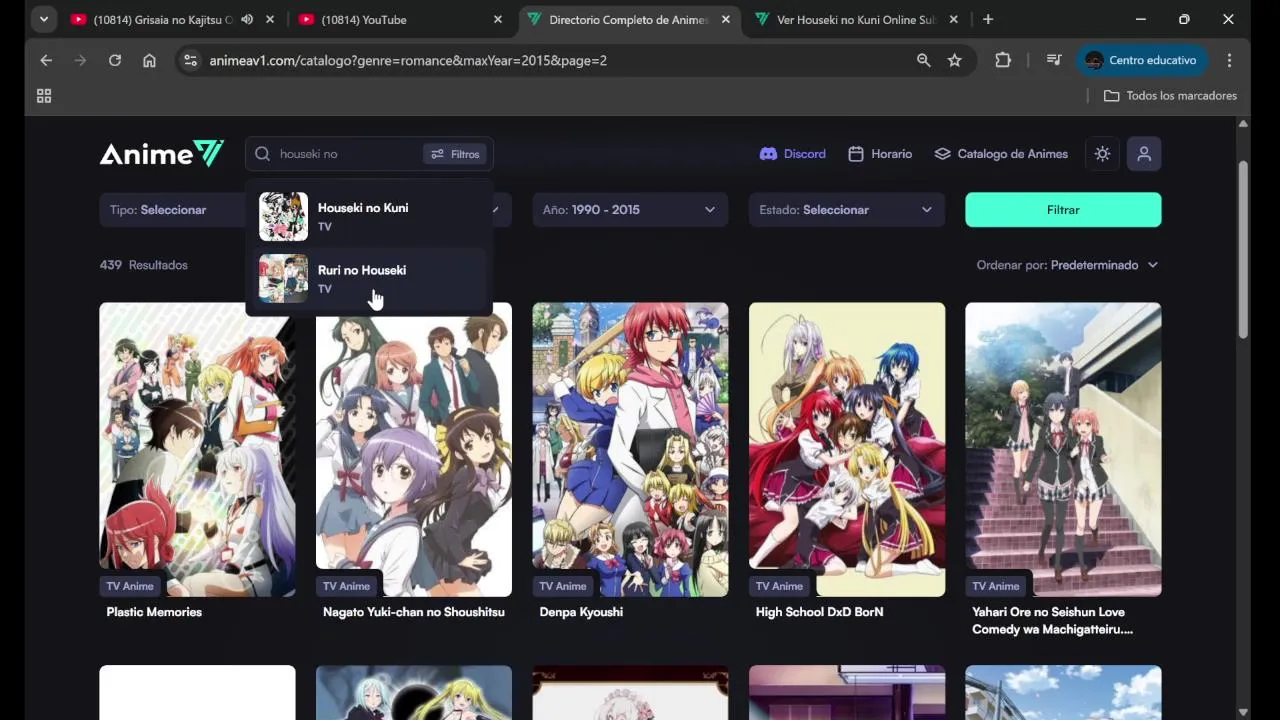This screenshot has height=720, width=1280.
Task: Open the Chrome three-dot menu
Action: [1229, 60]
